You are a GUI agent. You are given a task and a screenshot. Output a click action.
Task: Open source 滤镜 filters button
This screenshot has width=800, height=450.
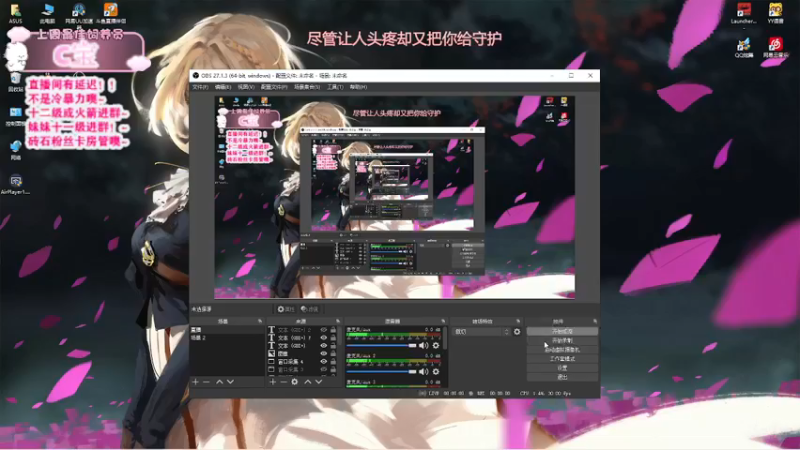click(309, 309)
